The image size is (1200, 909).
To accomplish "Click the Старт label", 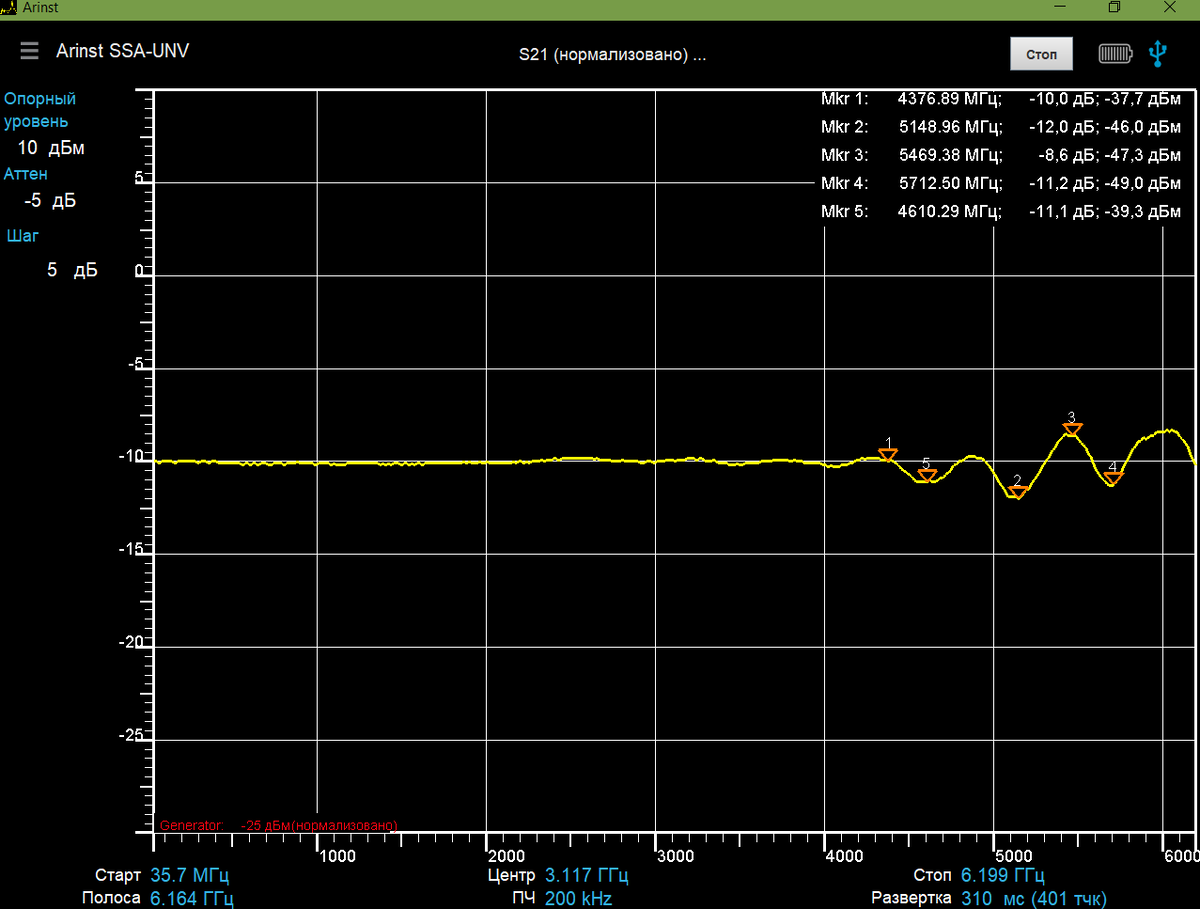I will click(x=118, y=876).
